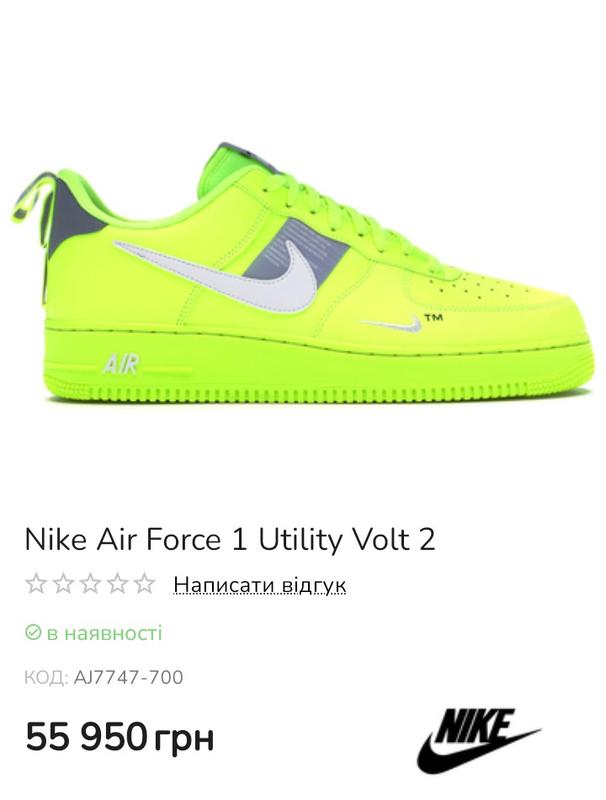Click the first rating star
Screen dimensions: 606x800
(x=36, y=584)
